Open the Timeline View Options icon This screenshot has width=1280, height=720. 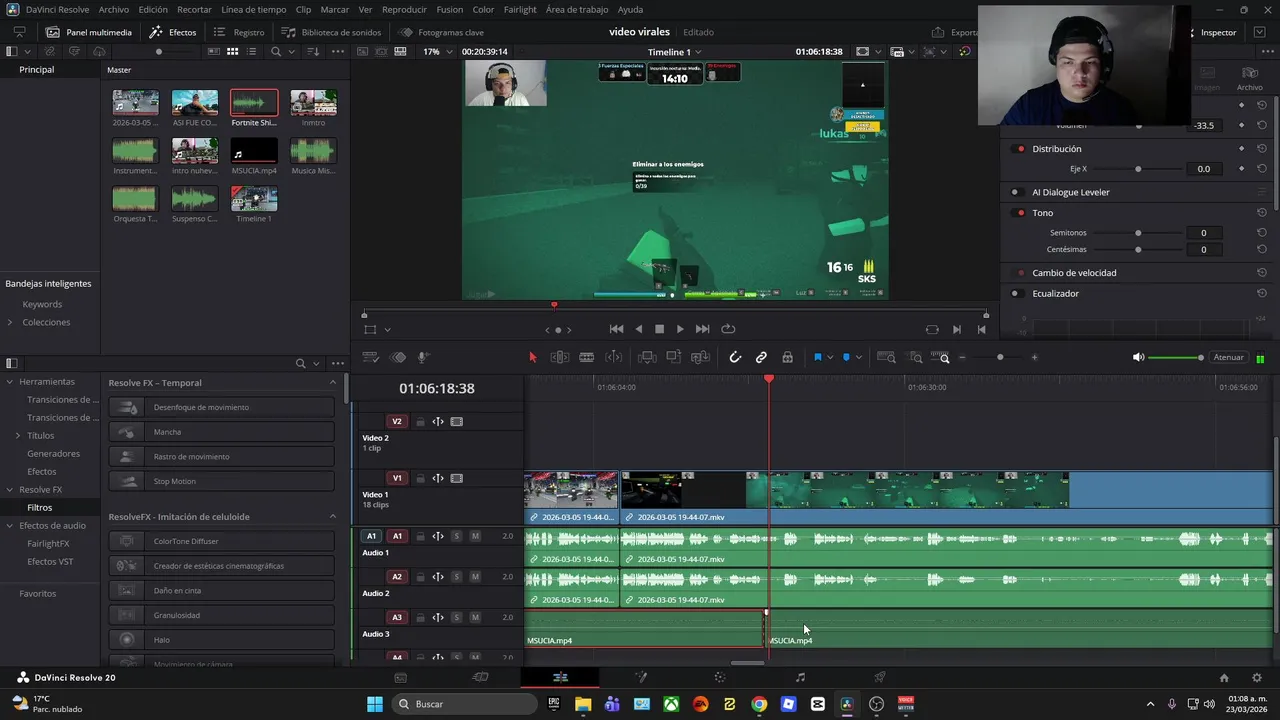[371, 357]
